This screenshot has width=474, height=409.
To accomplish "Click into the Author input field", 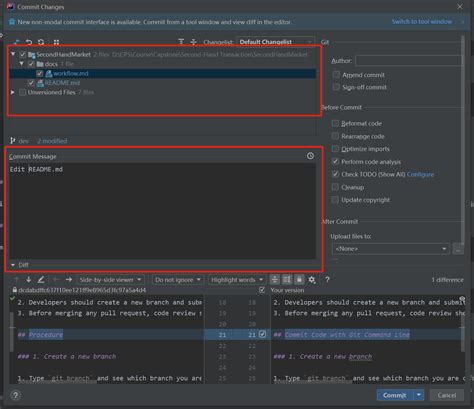I will click(409, 61).
